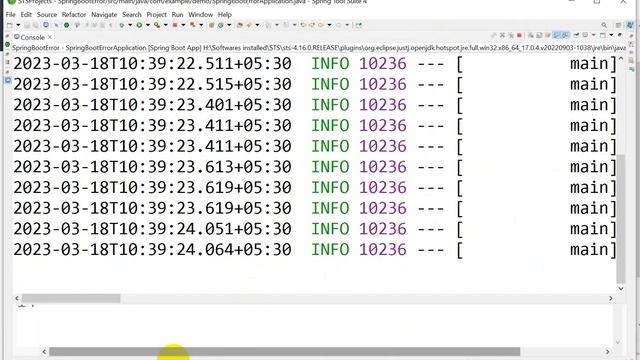Click the bottom pane scroll-left arrow
This screenshot has height=360, width=640.
click(44, 351)
